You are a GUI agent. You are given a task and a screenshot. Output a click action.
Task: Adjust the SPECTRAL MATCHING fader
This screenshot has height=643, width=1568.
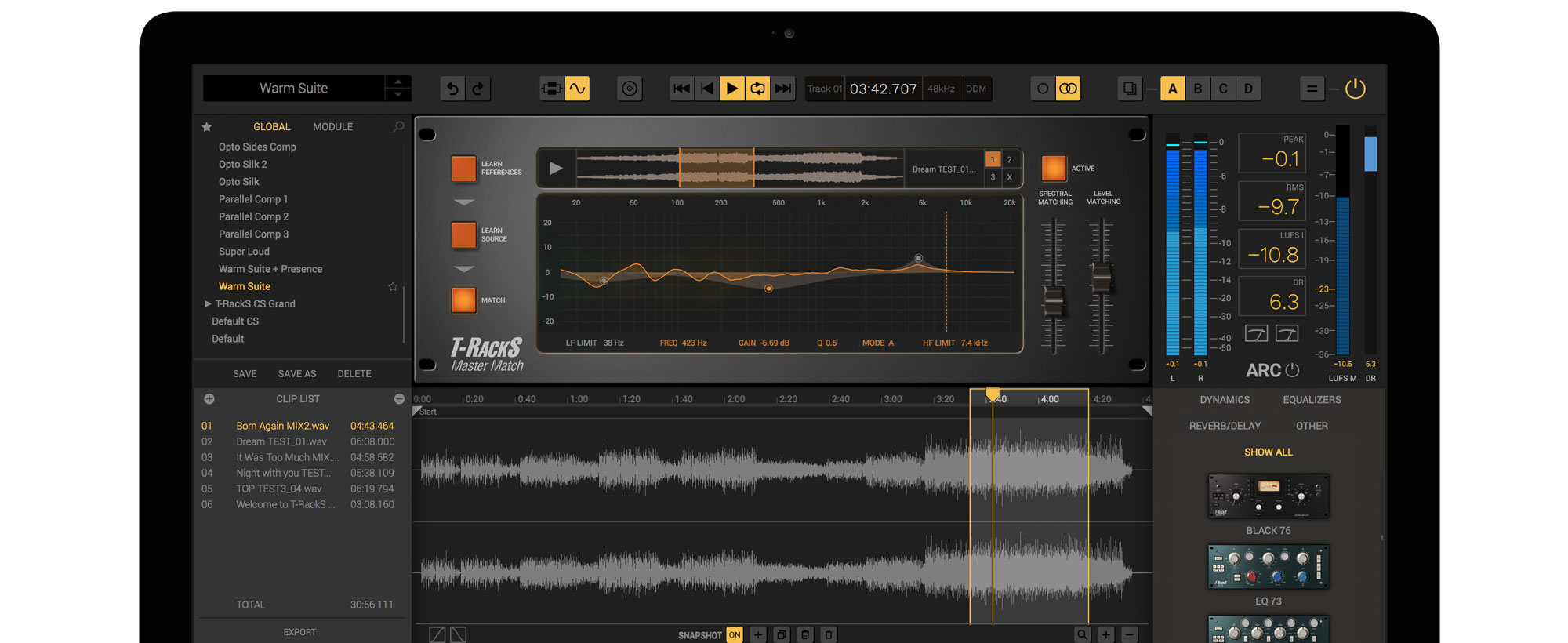coord(1054,300)
